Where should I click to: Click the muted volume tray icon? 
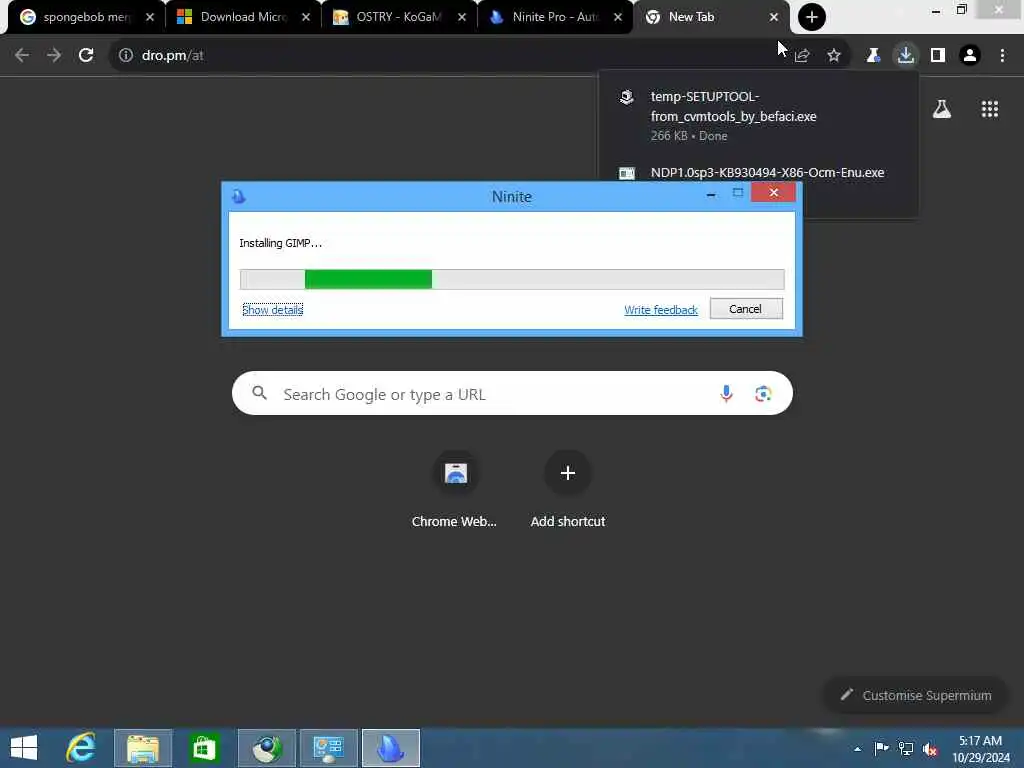(x=930, y=749)
